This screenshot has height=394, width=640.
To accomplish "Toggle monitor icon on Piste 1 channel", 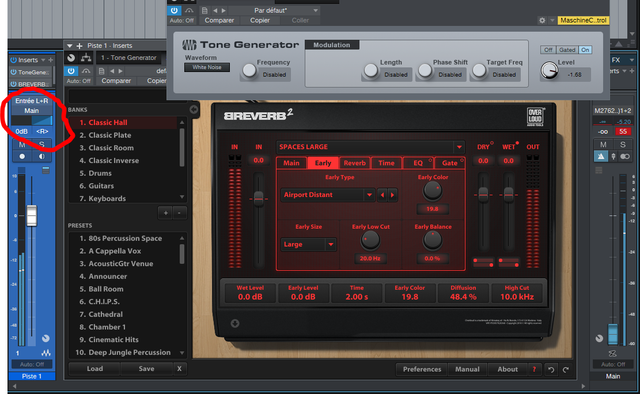I will [x=42, y=156].
